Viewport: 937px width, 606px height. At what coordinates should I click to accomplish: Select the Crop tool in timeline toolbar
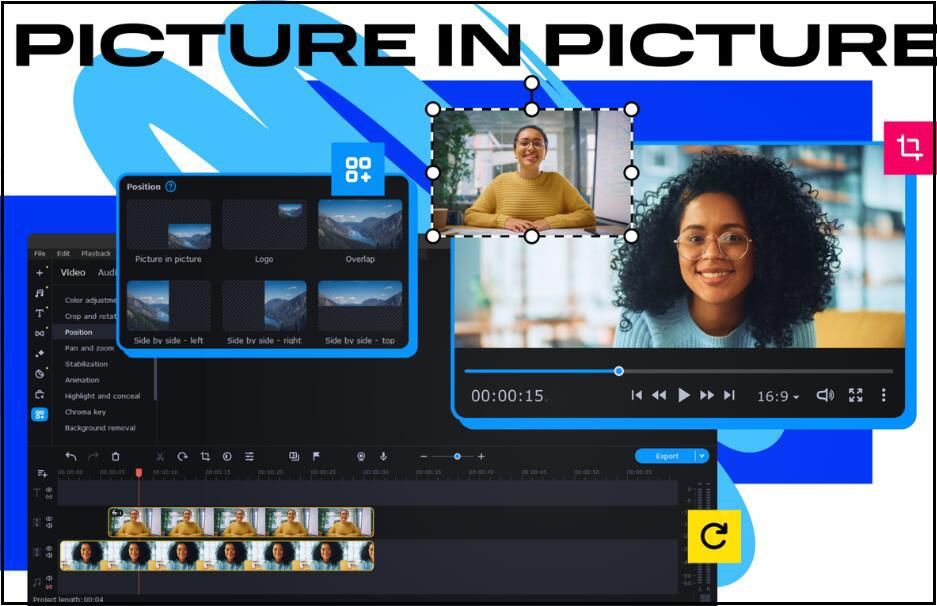click(205, 456)
